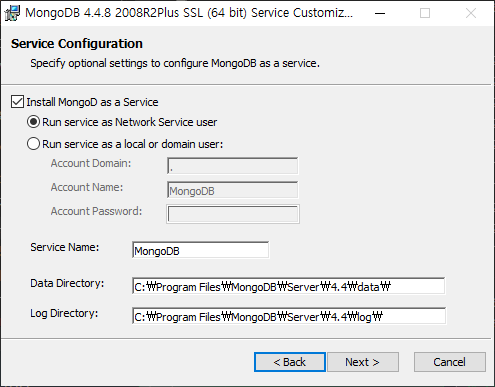Screen dimensions: 495x387
Task: Click the Account Password field
Action: (x=233, y=214)
